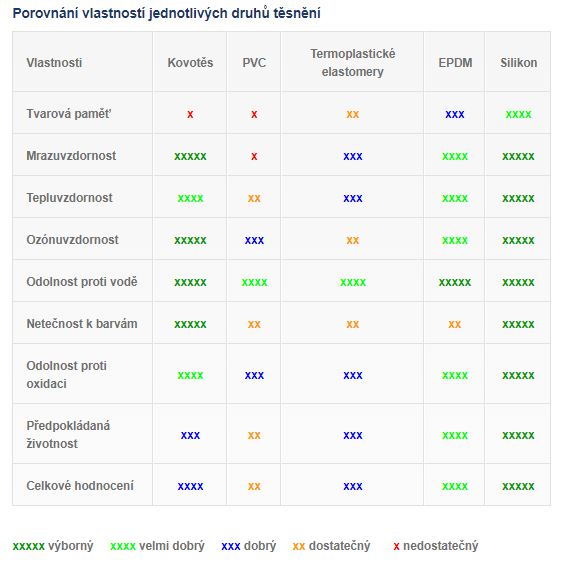Click the dostatečný legend entry
This screenshot has width=574, height=565.
332,546
